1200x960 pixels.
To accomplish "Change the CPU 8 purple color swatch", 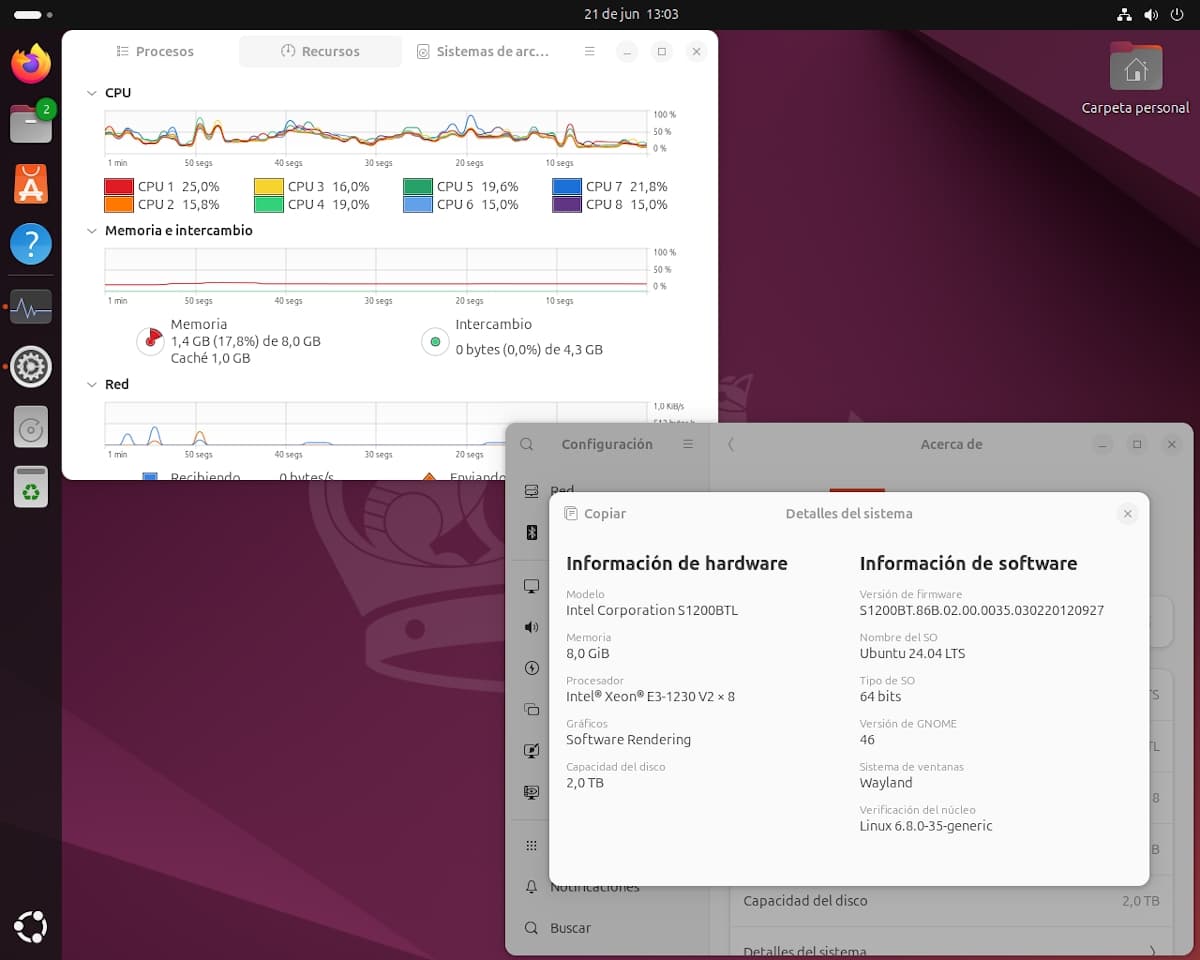I will [x=567, y=204].
